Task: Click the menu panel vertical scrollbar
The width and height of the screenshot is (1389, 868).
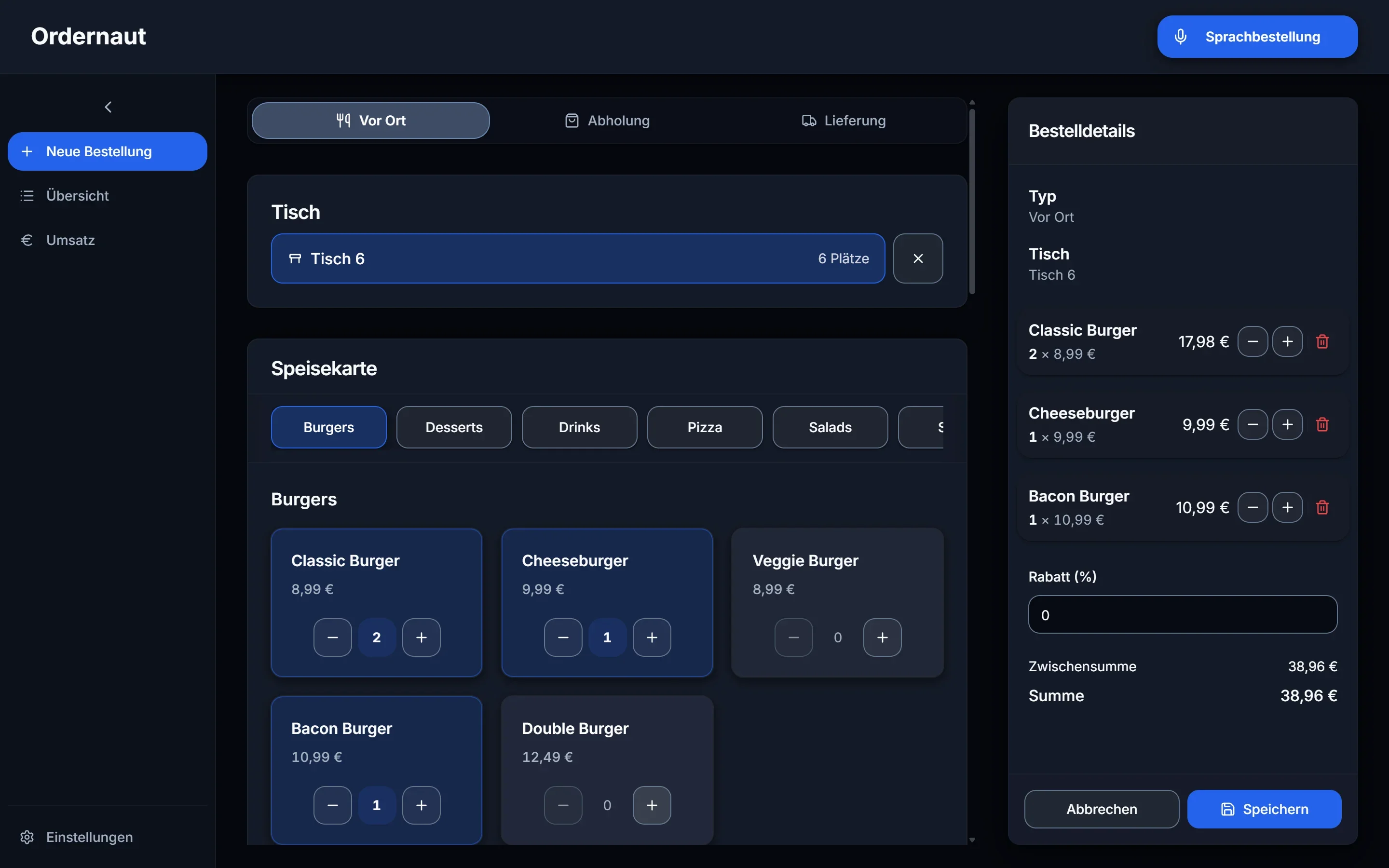Action: pyautogui.click(x=972, y=202)
